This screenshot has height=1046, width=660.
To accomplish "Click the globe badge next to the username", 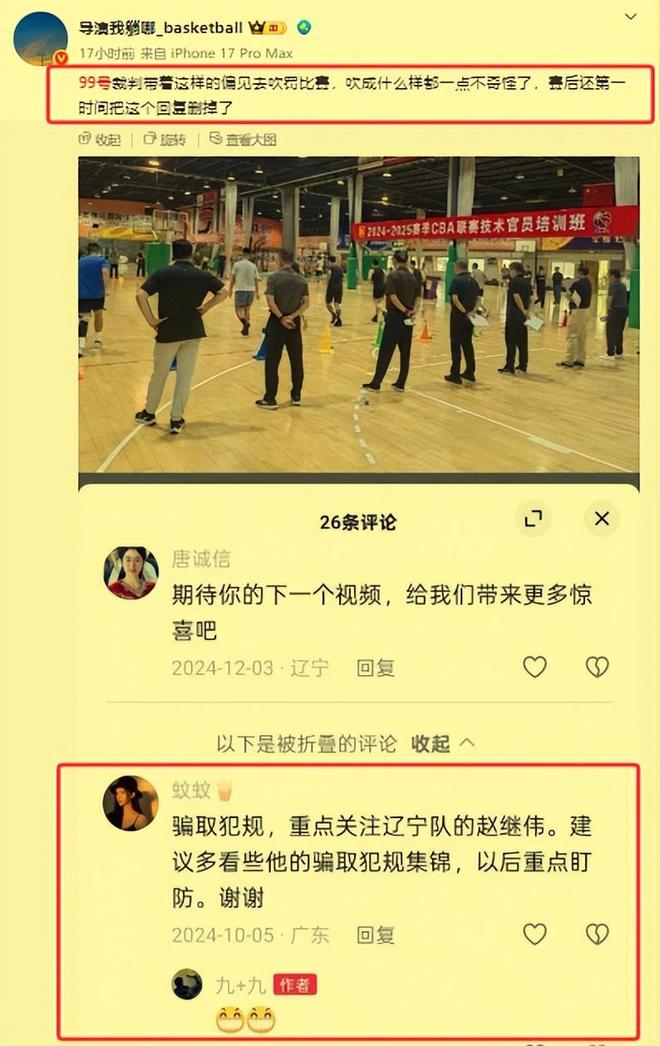I will pyautogui.click(x=304, y=27).
